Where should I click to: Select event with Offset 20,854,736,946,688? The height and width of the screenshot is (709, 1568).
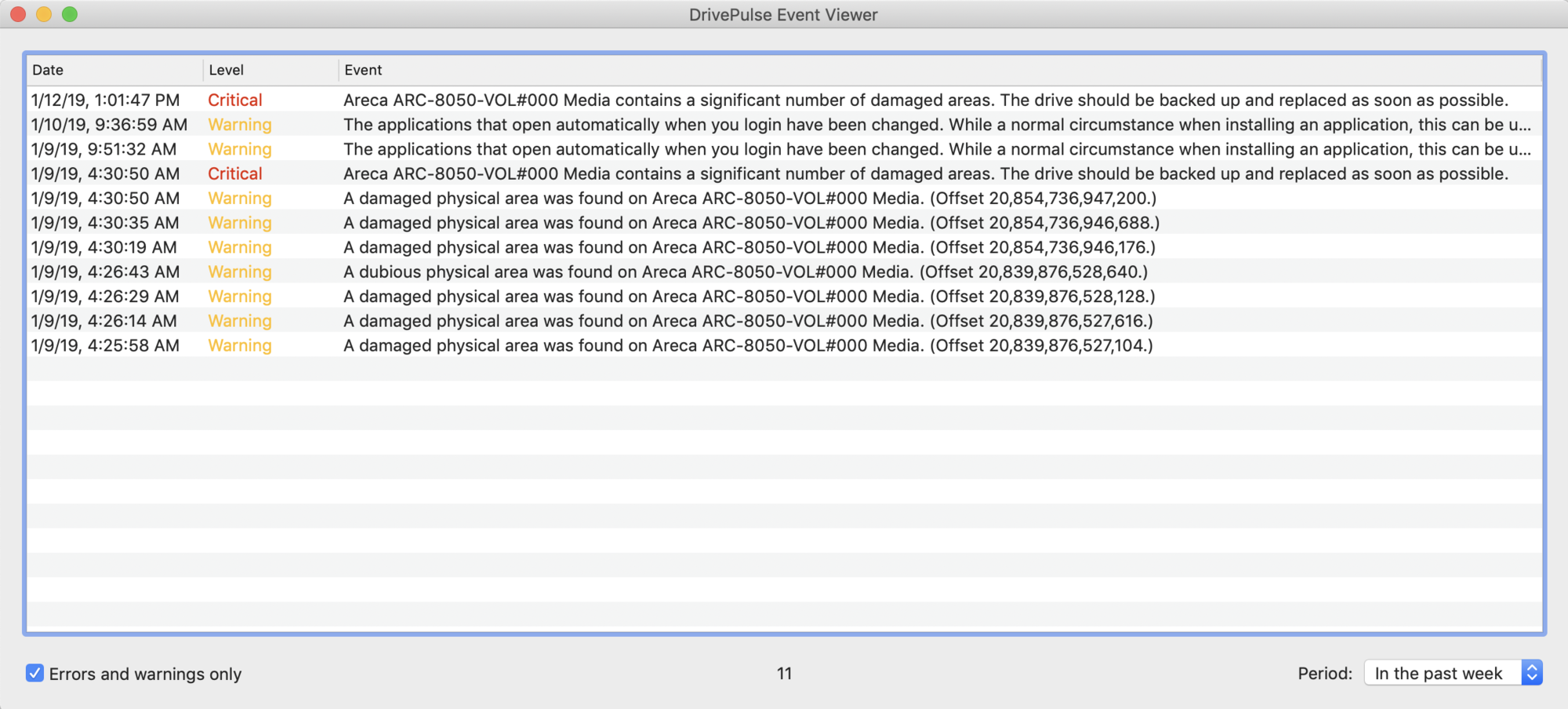tap(752, 223)
